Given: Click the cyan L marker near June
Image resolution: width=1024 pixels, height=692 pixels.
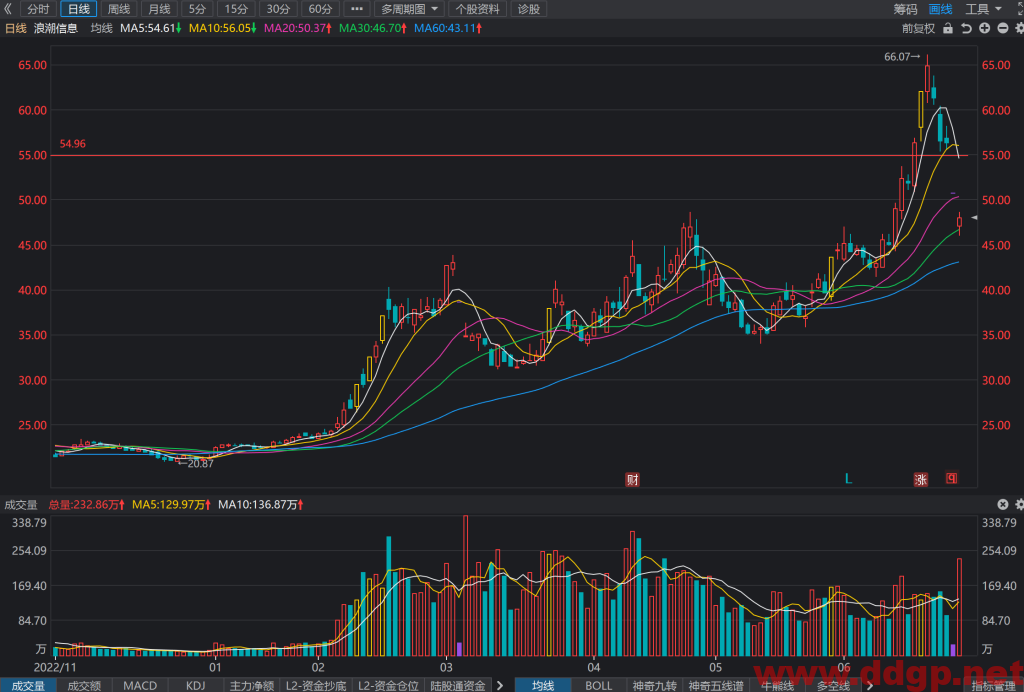Looking at the screenshot, I should (848, 479).
